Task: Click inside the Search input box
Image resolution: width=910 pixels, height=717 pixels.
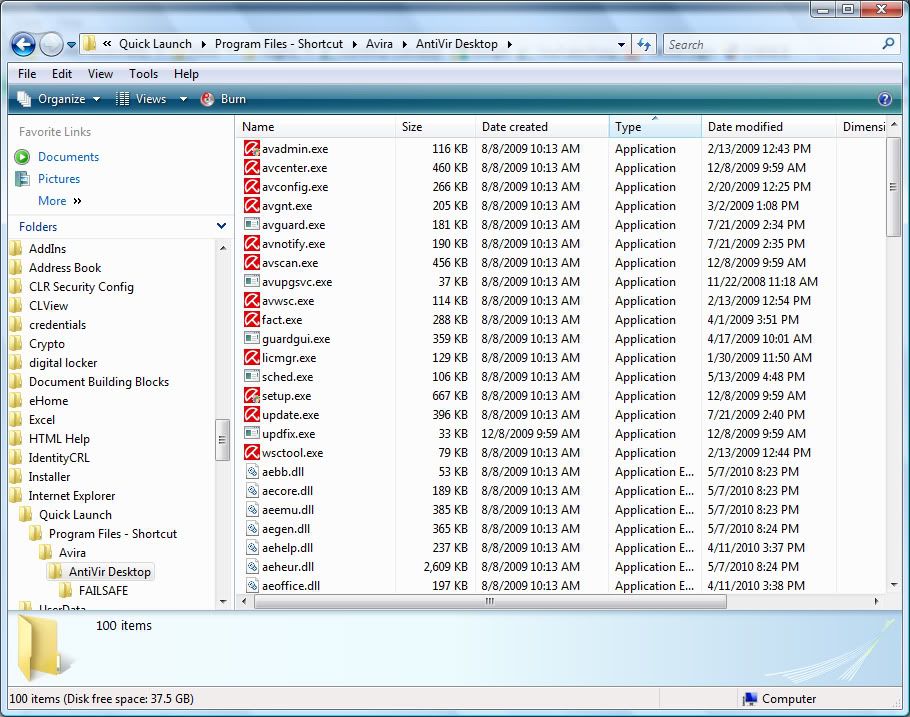Action: coord(770,44)
